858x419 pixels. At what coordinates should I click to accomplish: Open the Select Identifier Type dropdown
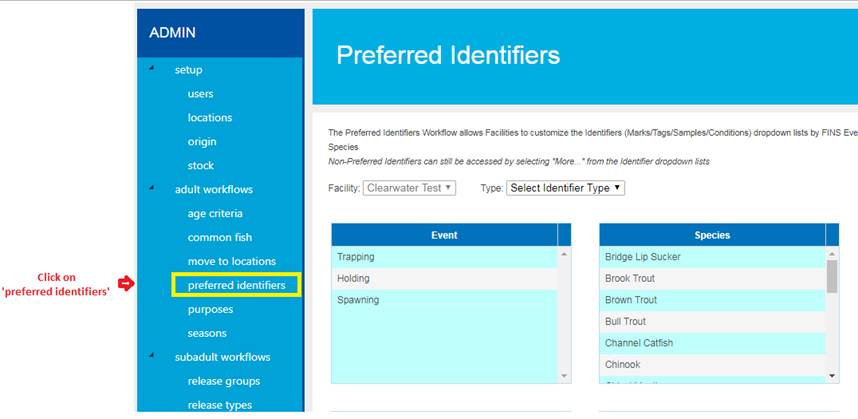[565, 188]
